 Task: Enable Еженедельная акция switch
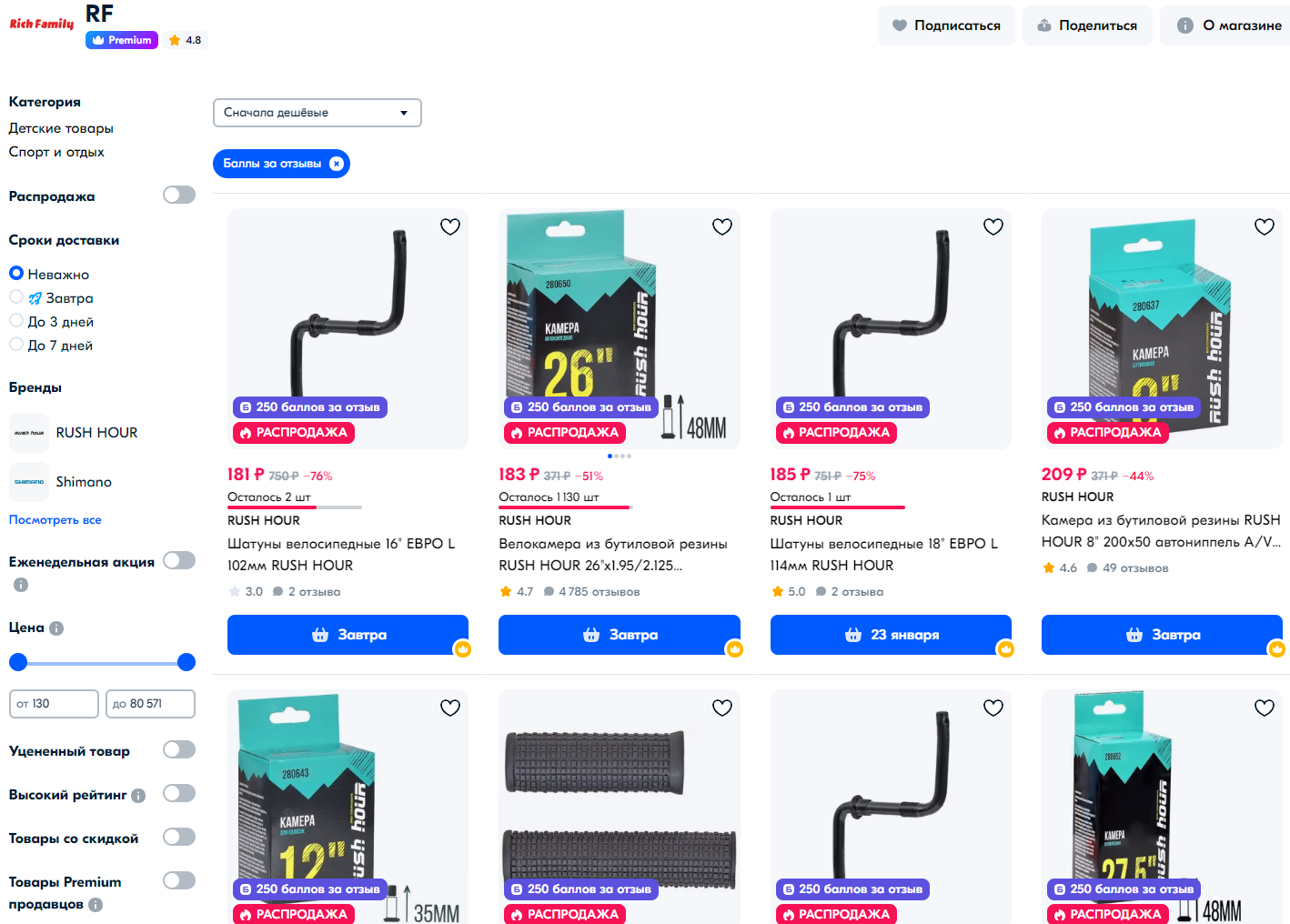click(x=179, y=560)
